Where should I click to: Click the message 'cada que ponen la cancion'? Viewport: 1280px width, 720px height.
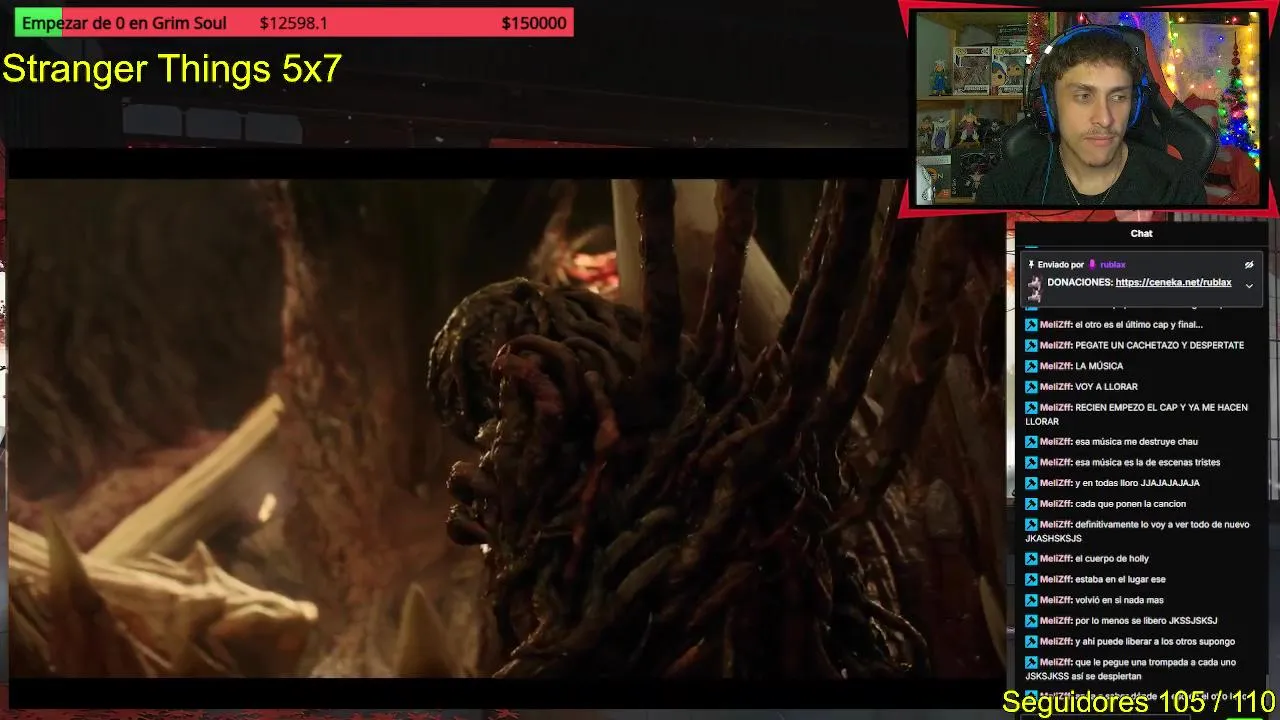tap(1130, 504)
